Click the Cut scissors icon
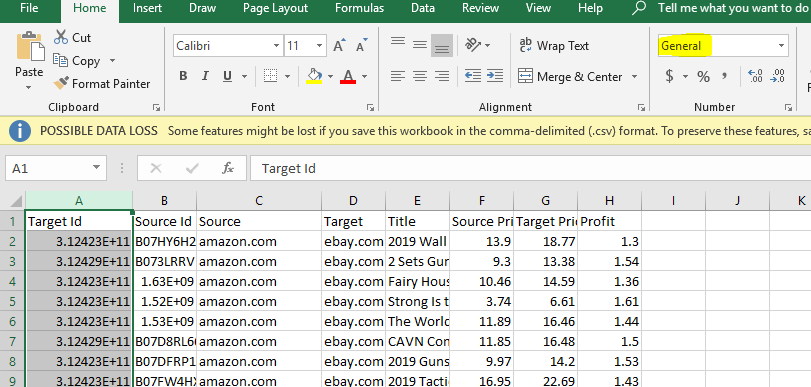This screenshot has width=811, height=387. (x=61, y=37)
